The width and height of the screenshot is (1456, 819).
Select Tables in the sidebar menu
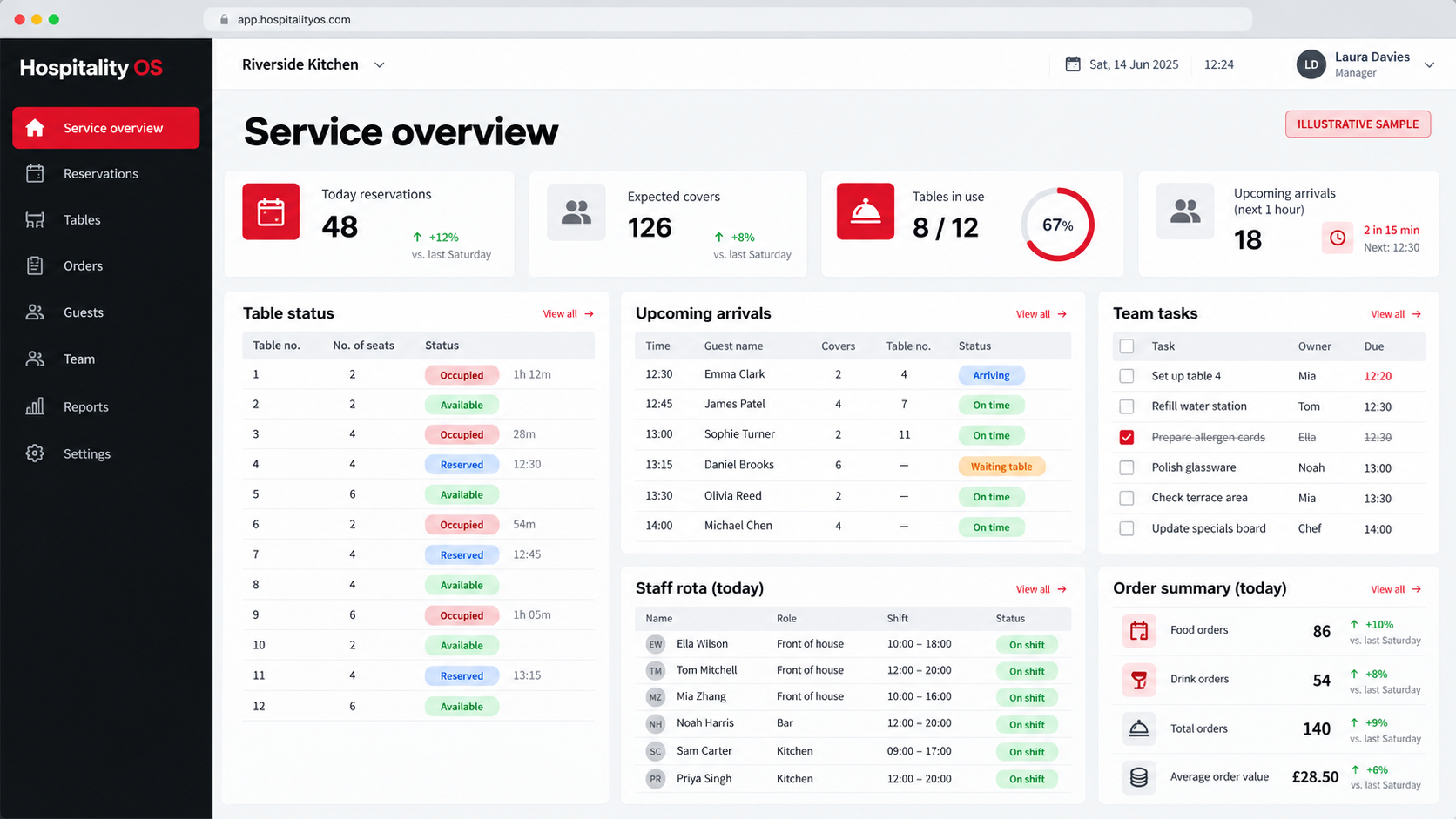(105, 219)
